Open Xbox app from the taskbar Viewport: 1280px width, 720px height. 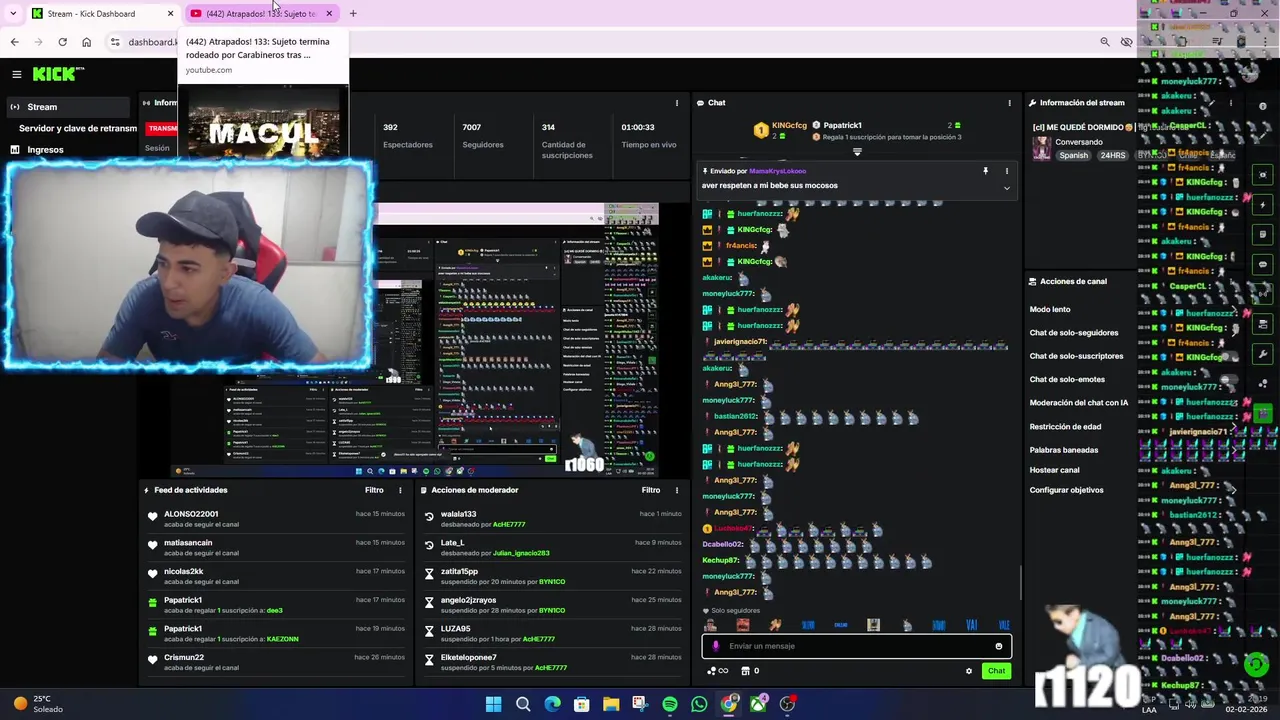759,704
